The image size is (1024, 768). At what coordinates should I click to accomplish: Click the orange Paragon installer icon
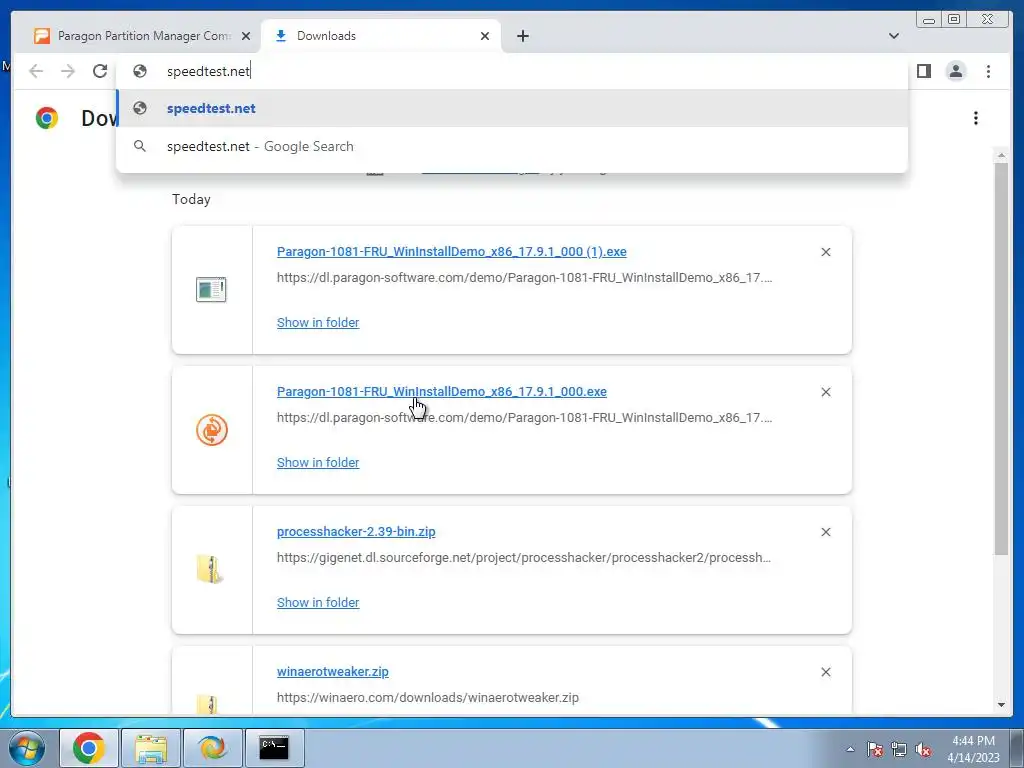pos(212,430)
